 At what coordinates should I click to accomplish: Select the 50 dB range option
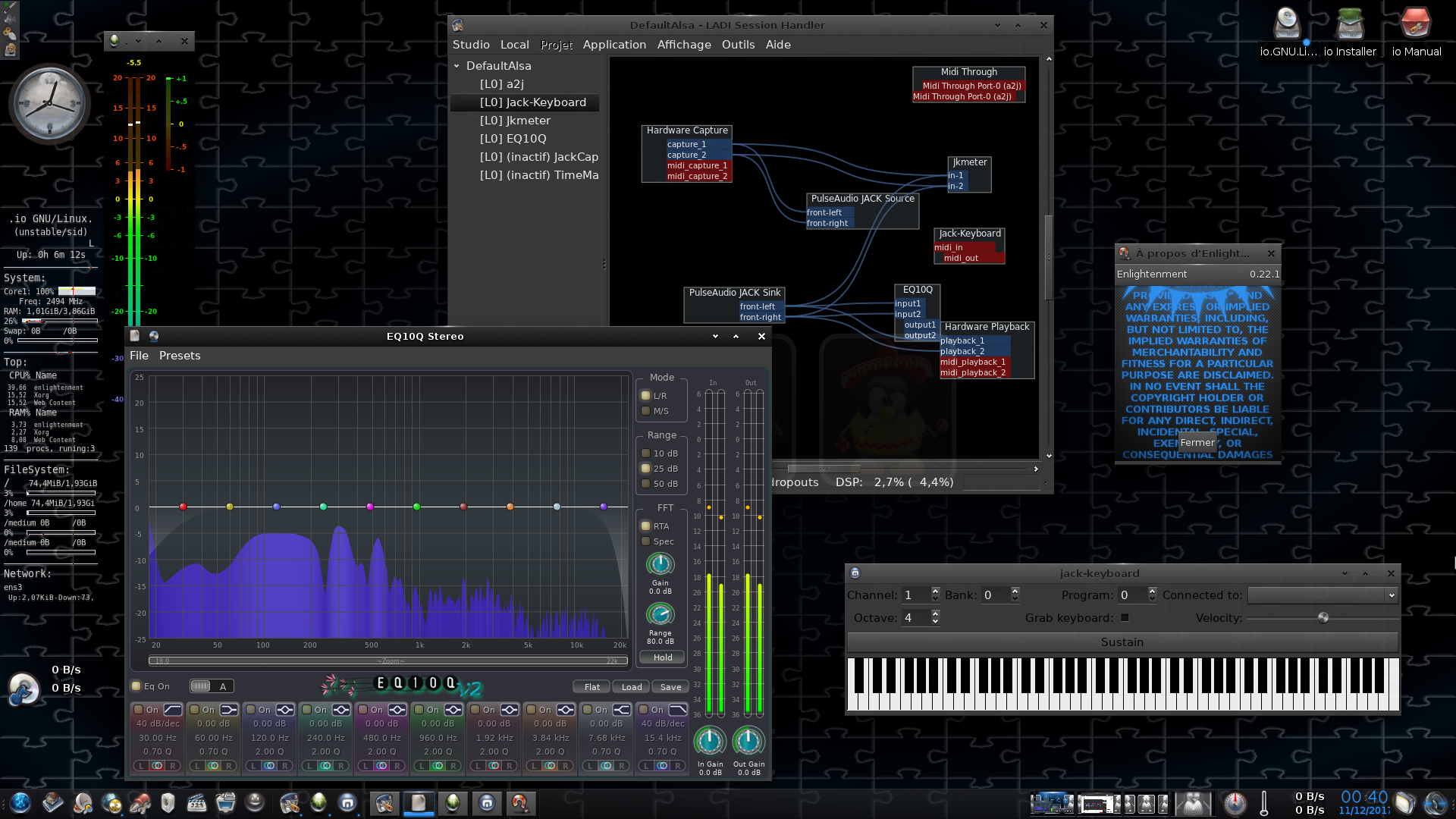646,484
